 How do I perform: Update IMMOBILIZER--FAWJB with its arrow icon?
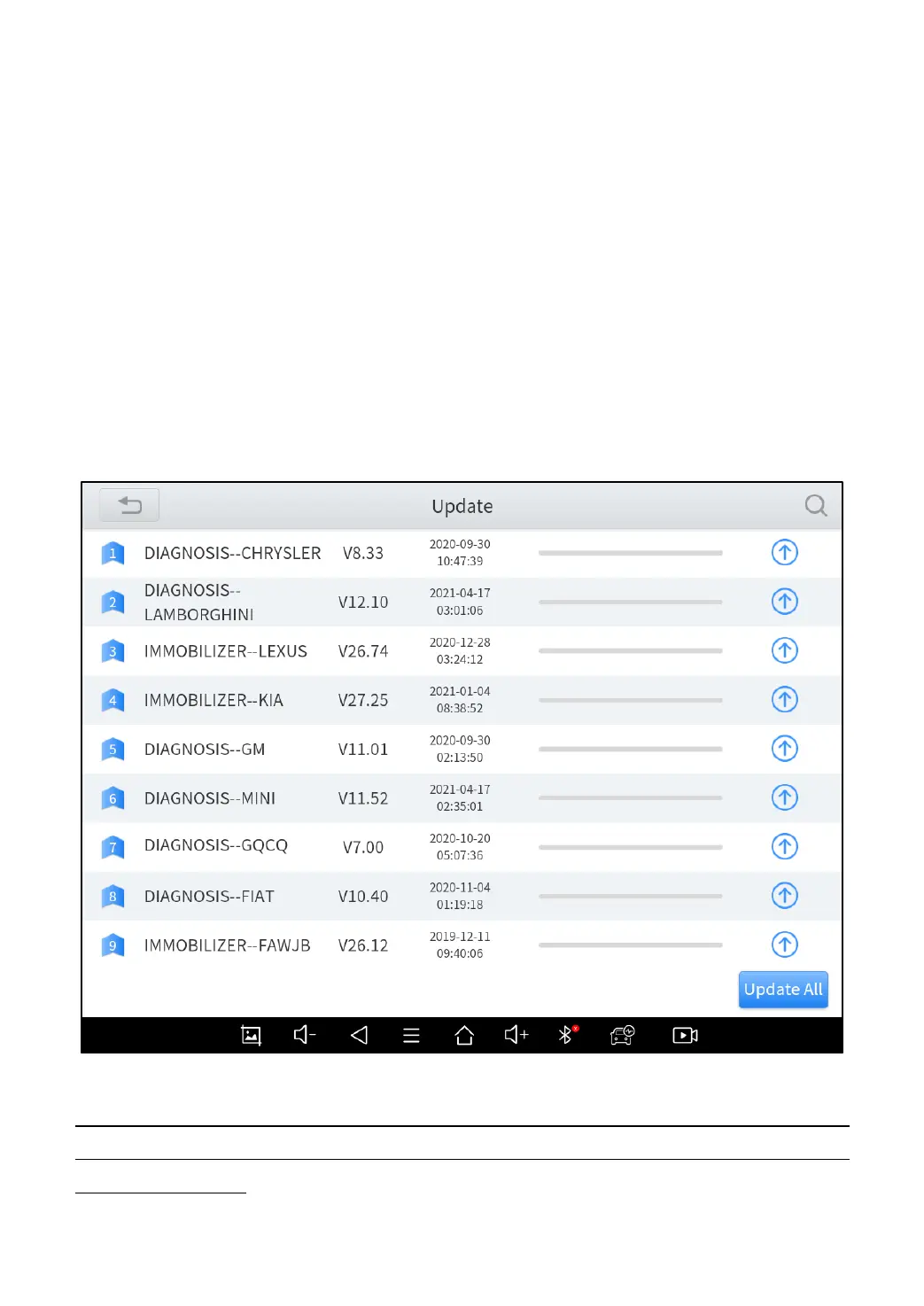point(784,945)
